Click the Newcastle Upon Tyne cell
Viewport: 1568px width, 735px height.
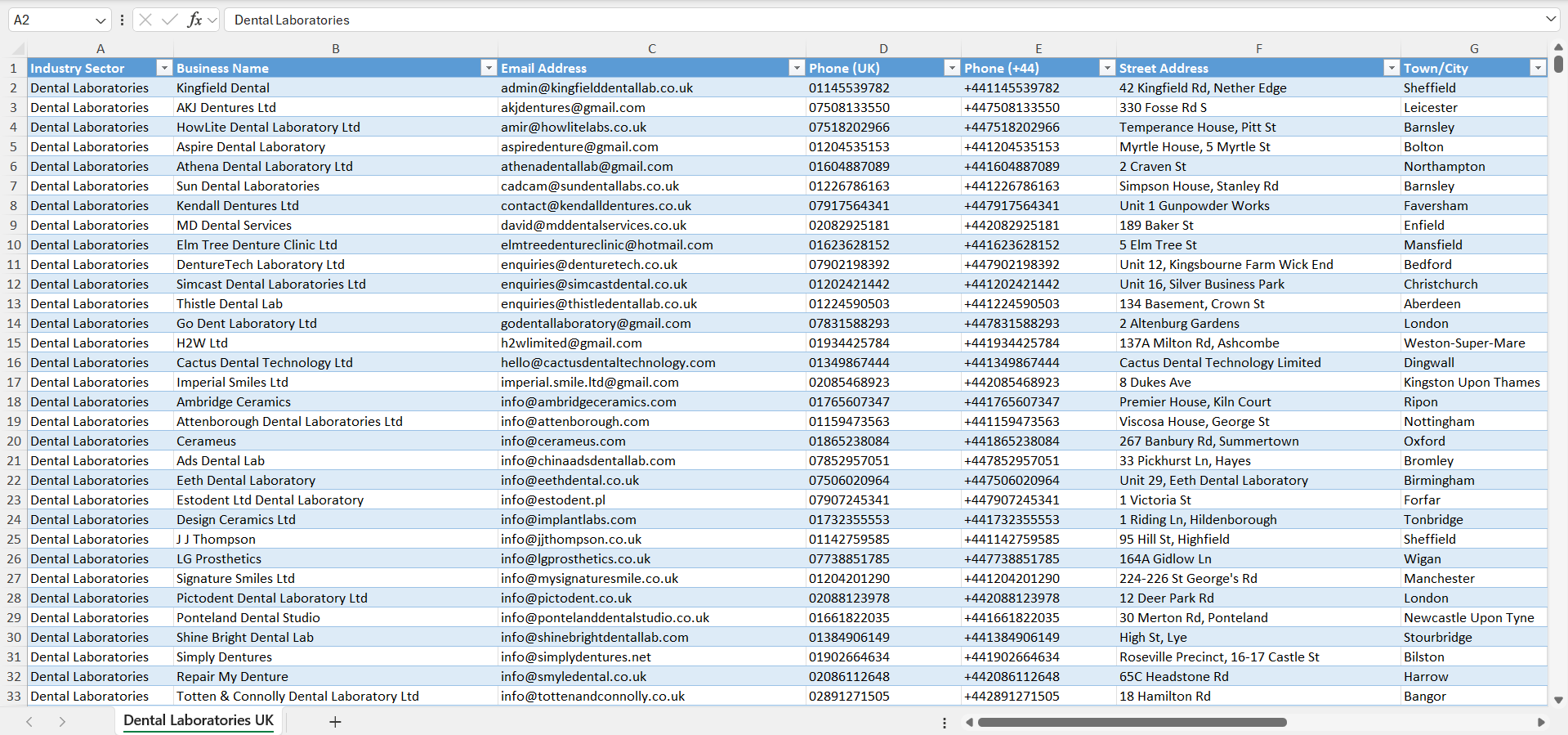tap(1474, 617)
